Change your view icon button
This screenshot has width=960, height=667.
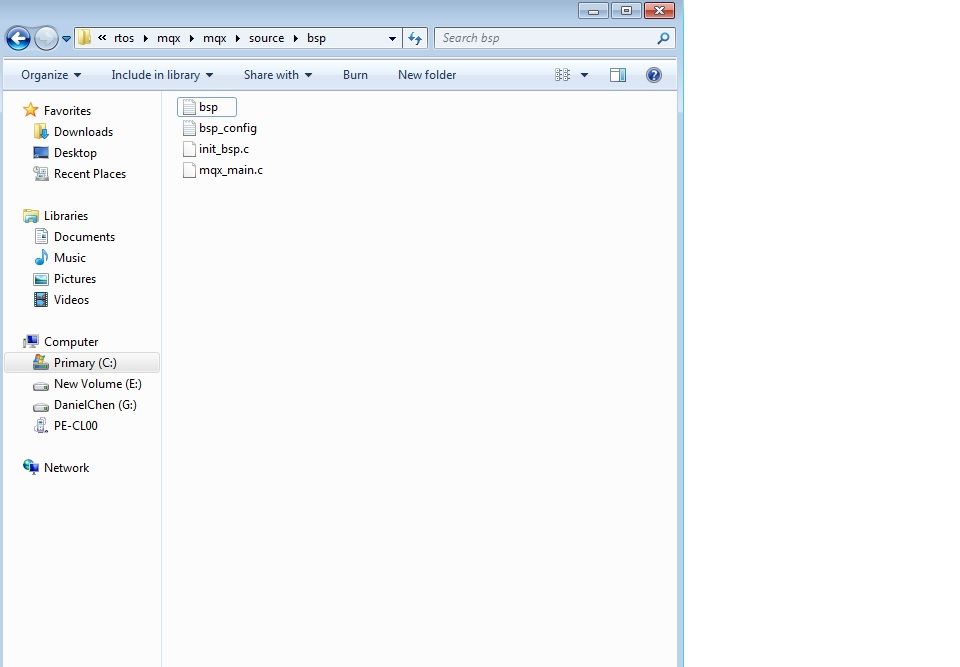[562, 75]
